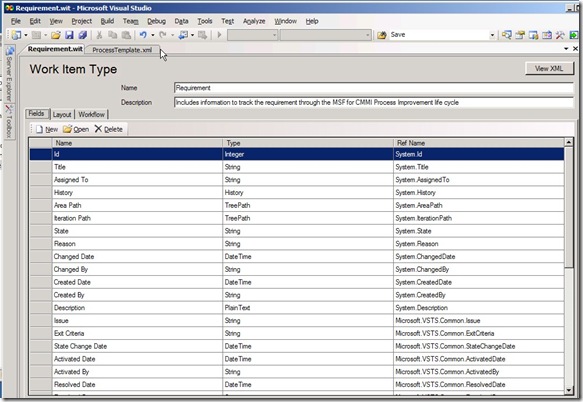Open the Properties Window toolbar icon
The width and height of the screenshot is (583, 402).
[520, 35]
